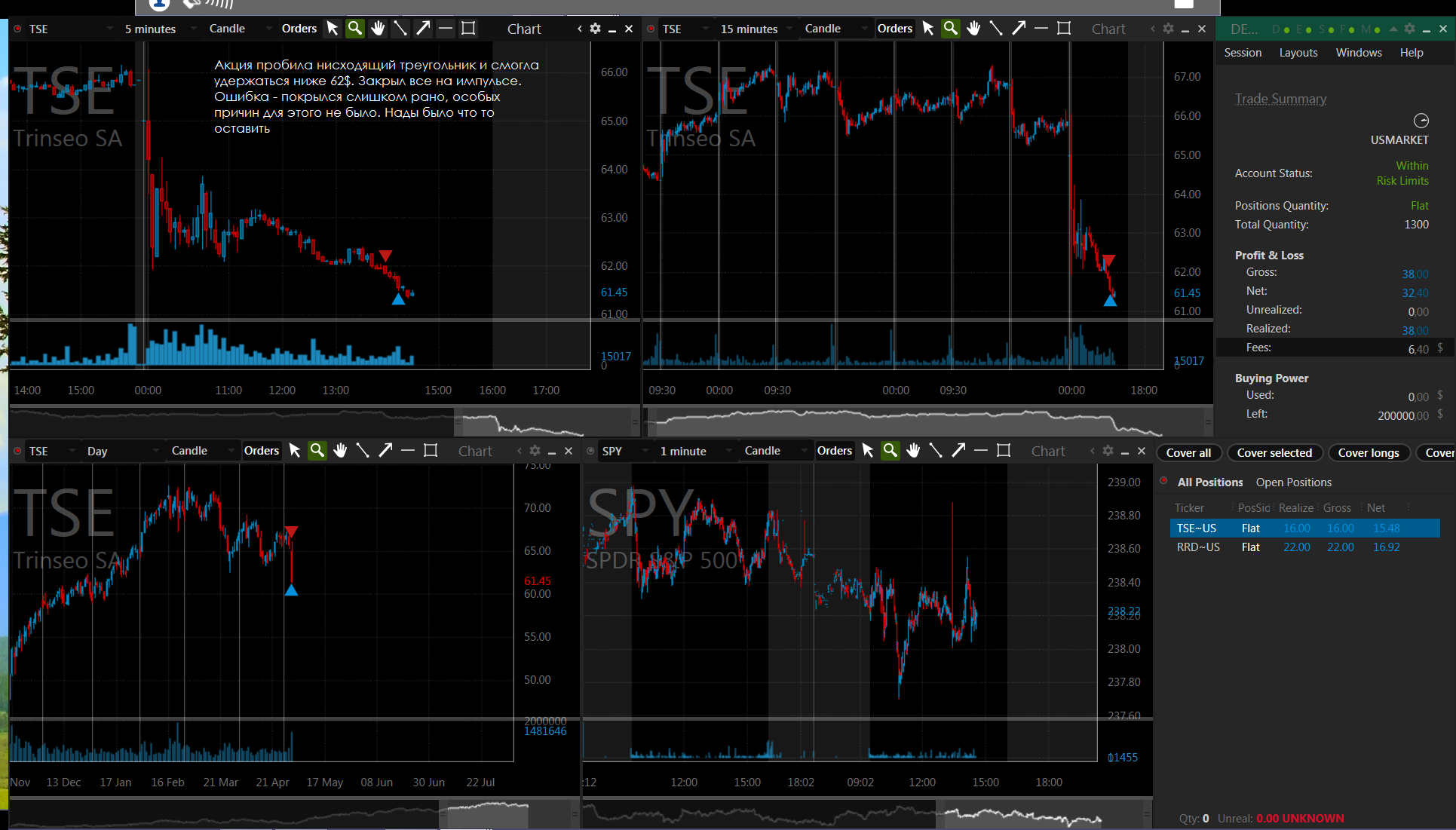Switch to the Open Positions tab

1294,482
